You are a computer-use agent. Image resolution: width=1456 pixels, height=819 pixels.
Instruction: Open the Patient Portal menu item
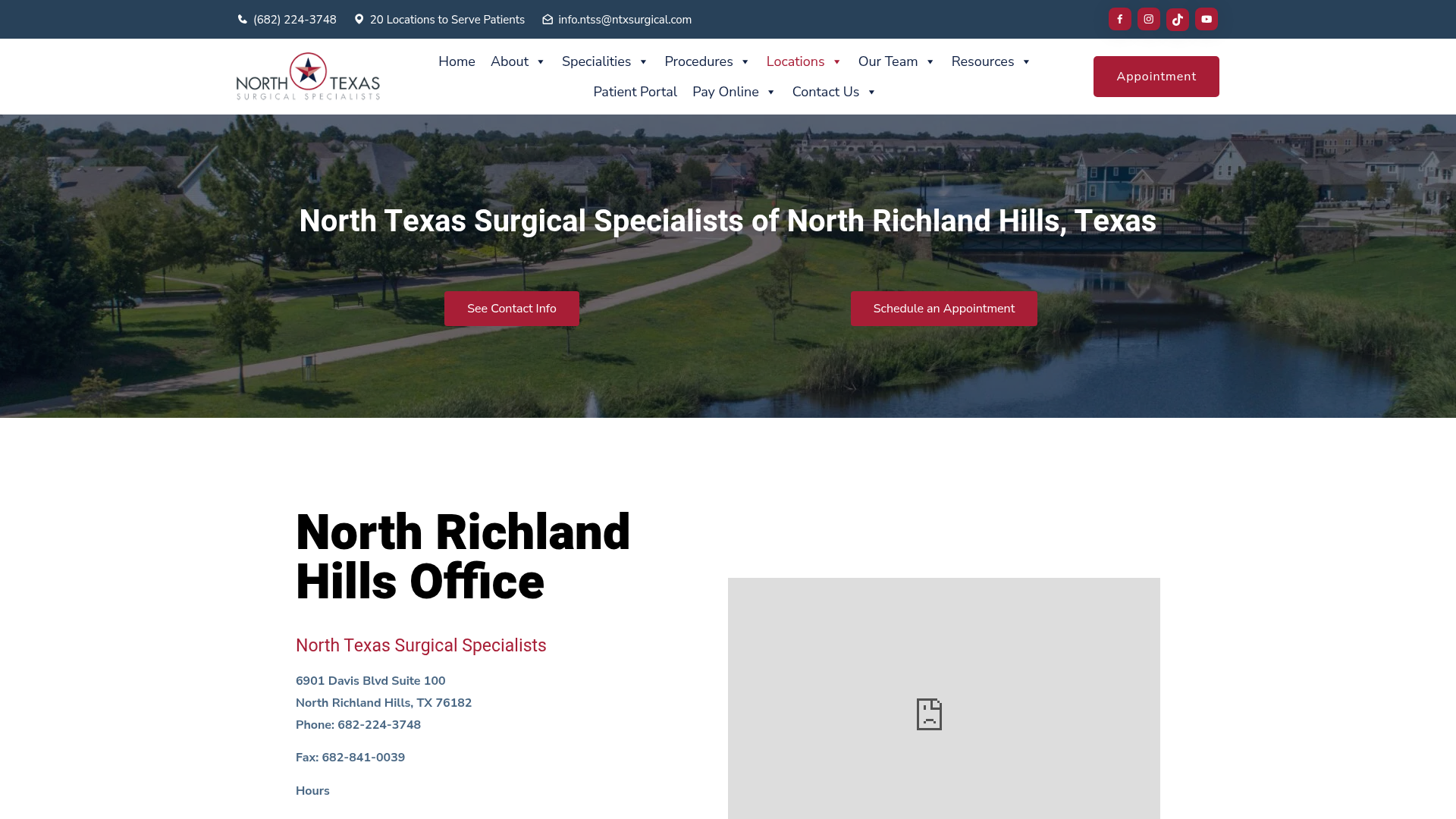pyautogui.click(x=635, y=92)
